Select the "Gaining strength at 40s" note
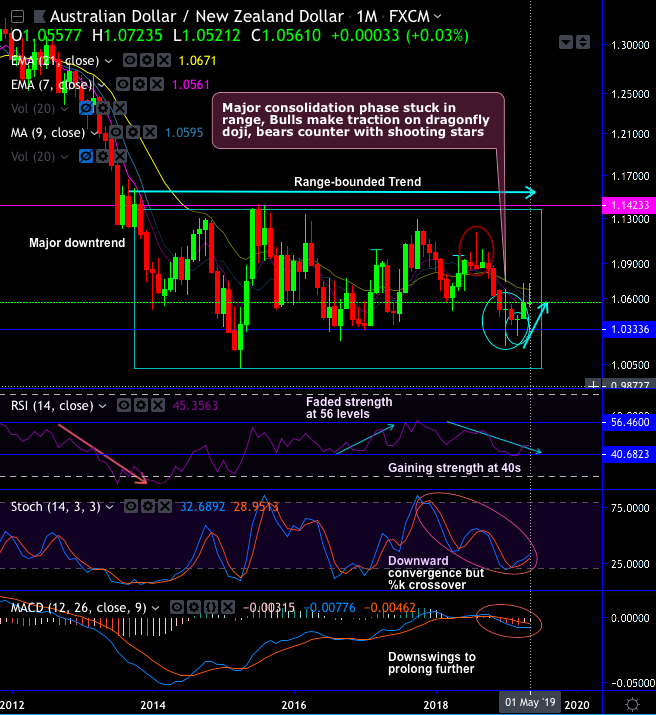This screenshot has width=656, height=715. point(454,468)
